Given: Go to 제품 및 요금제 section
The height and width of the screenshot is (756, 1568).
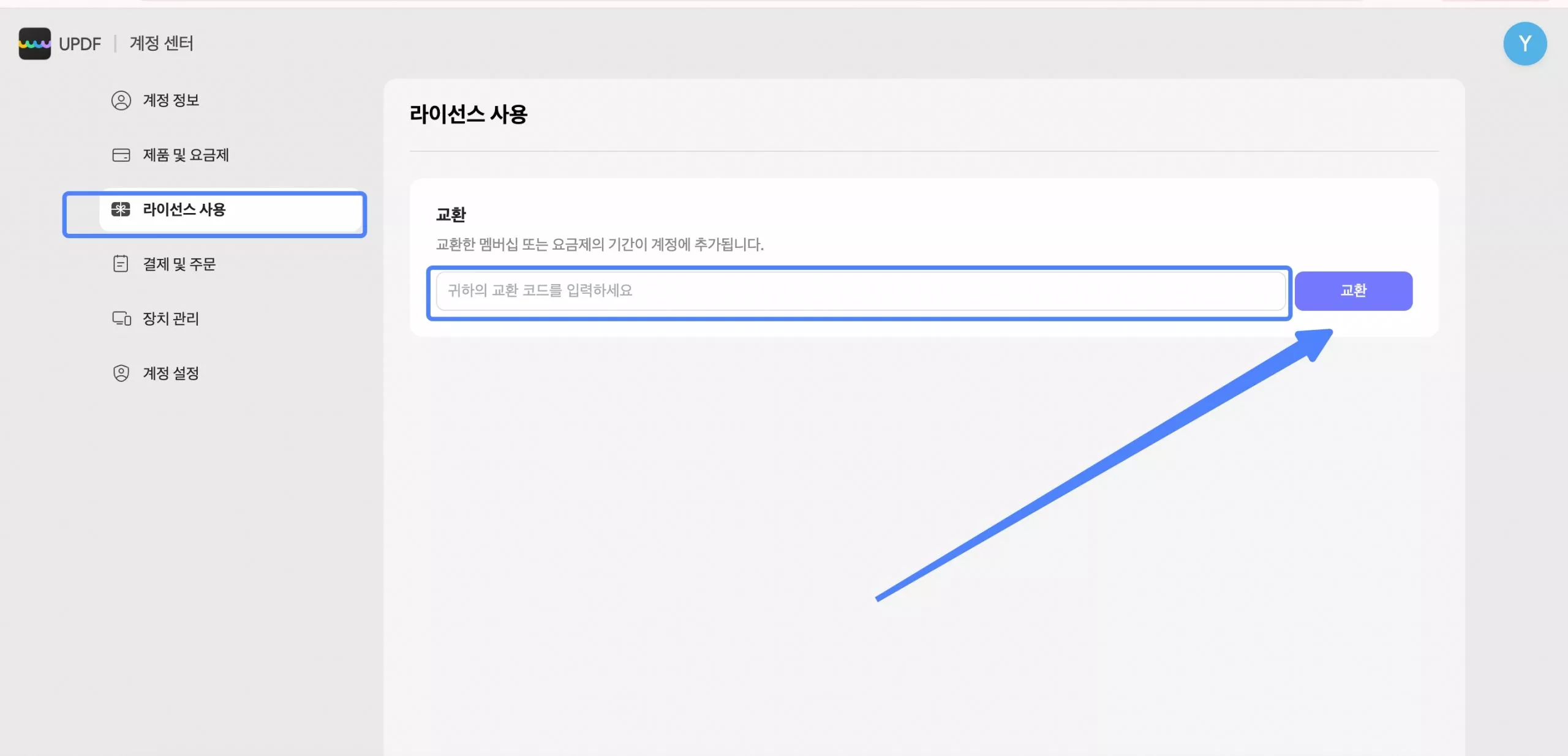Looking at the screenshot, I should pyautogui.click(x=186, y=155).
